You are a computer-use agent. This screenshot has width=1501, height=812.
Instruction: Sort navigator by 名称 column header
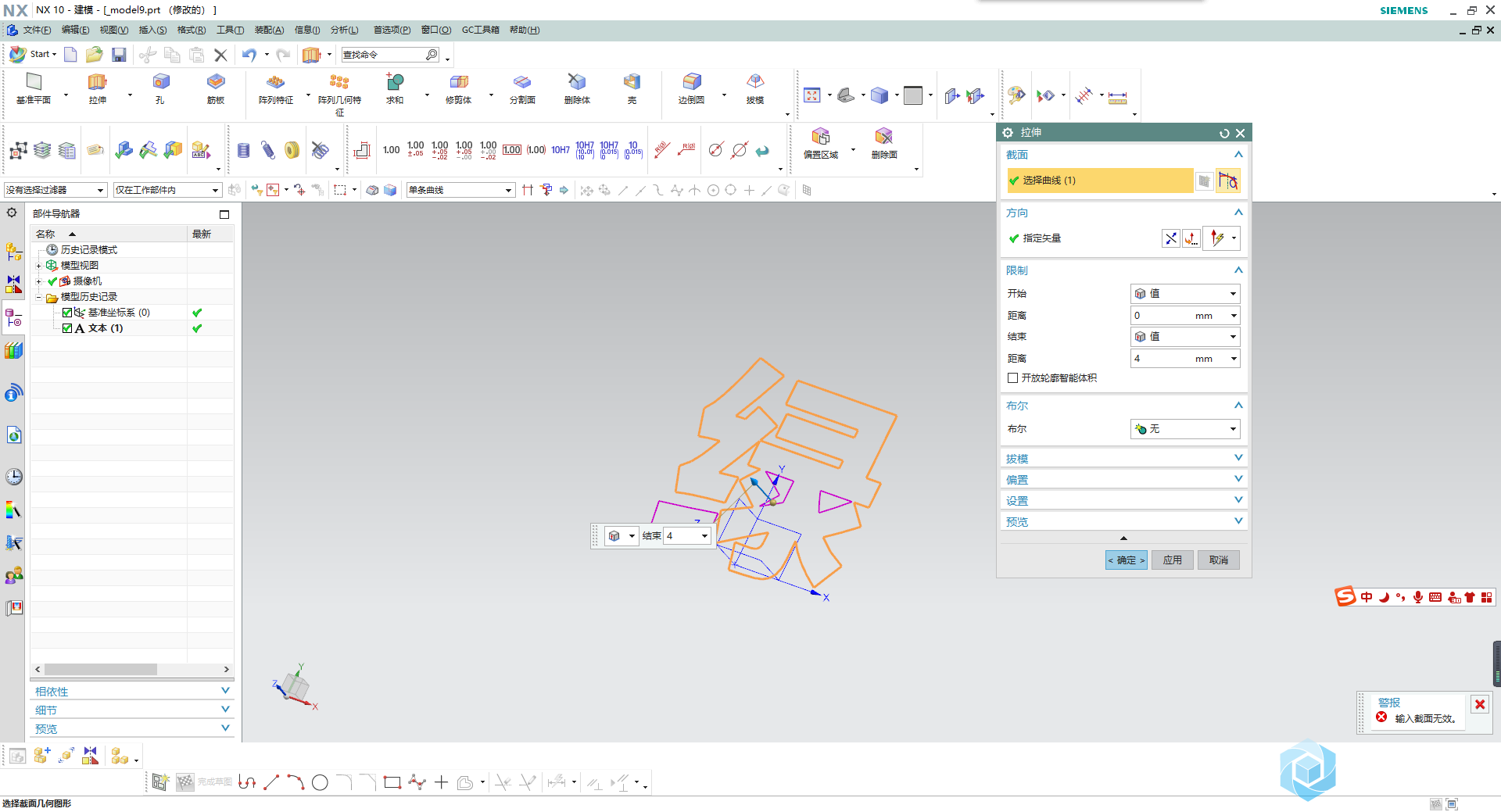pos(109,234)
